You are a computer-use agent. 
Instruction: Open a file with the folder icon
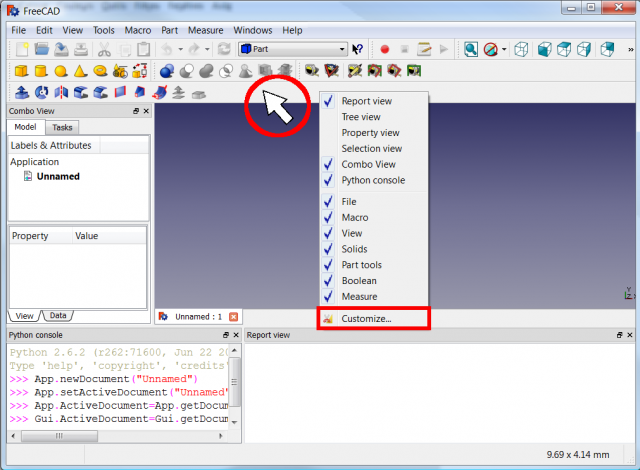tap(42, 49)
